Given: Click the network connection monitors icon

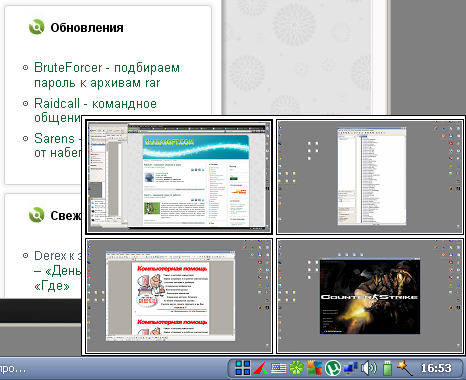Looking at the screenshot, I should click(x=351, y=368).
